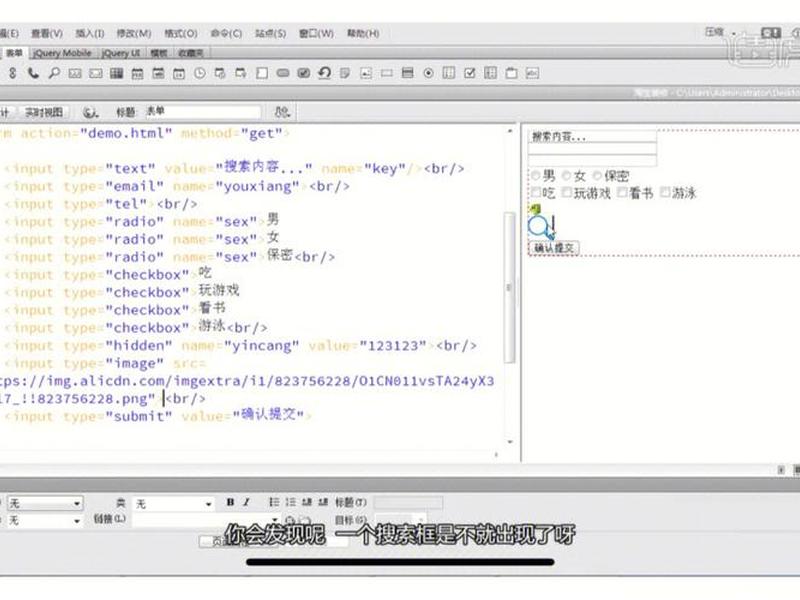Switch to the jQuery Mobile insert tab

[x=62, y=53]
